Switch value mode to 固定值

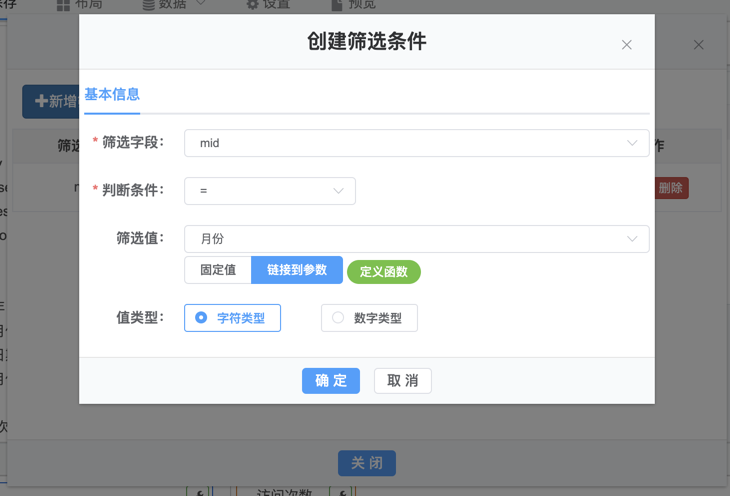[218, 271]
